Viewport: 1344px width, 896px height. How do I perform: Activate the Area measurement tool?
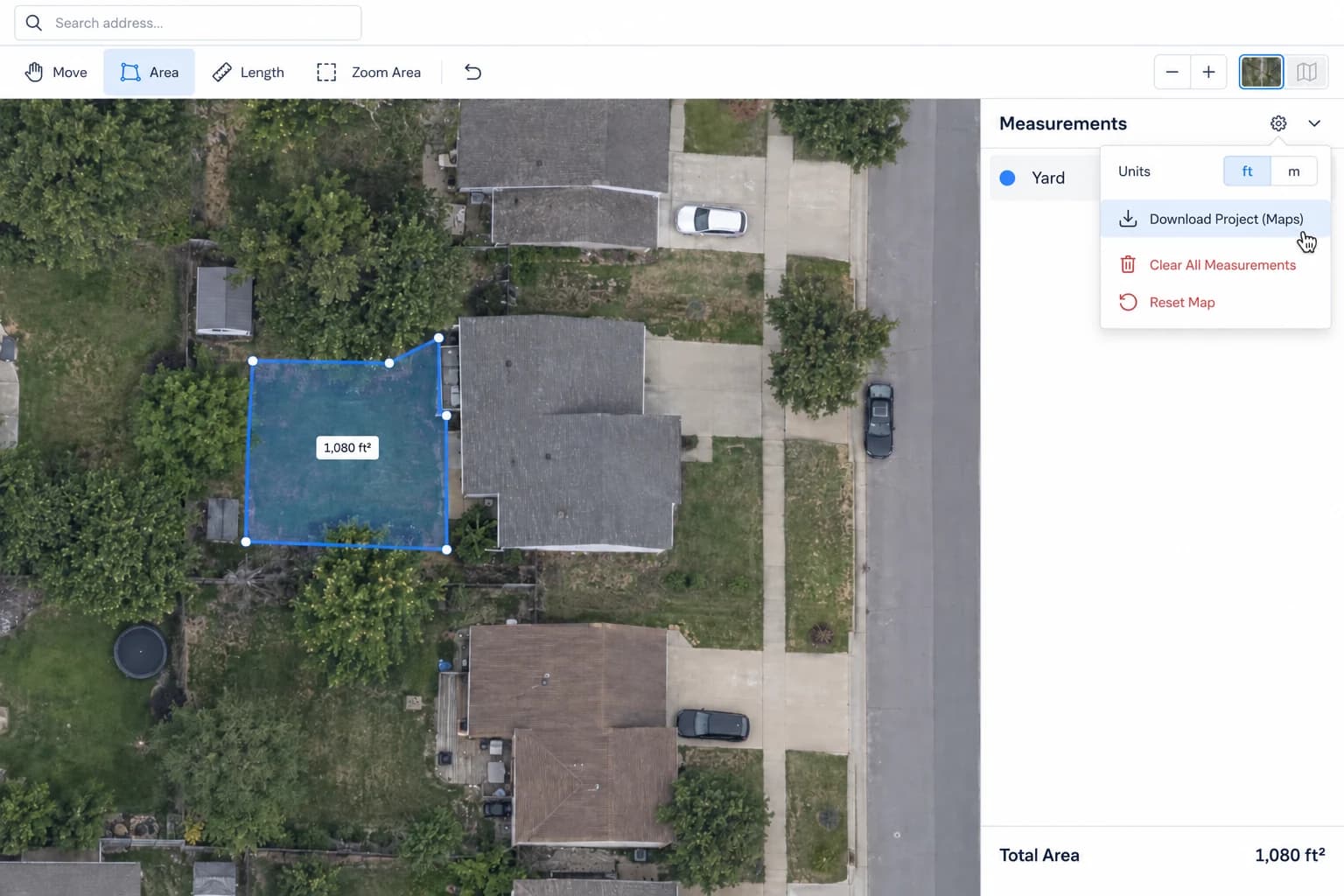click(150, 73)
